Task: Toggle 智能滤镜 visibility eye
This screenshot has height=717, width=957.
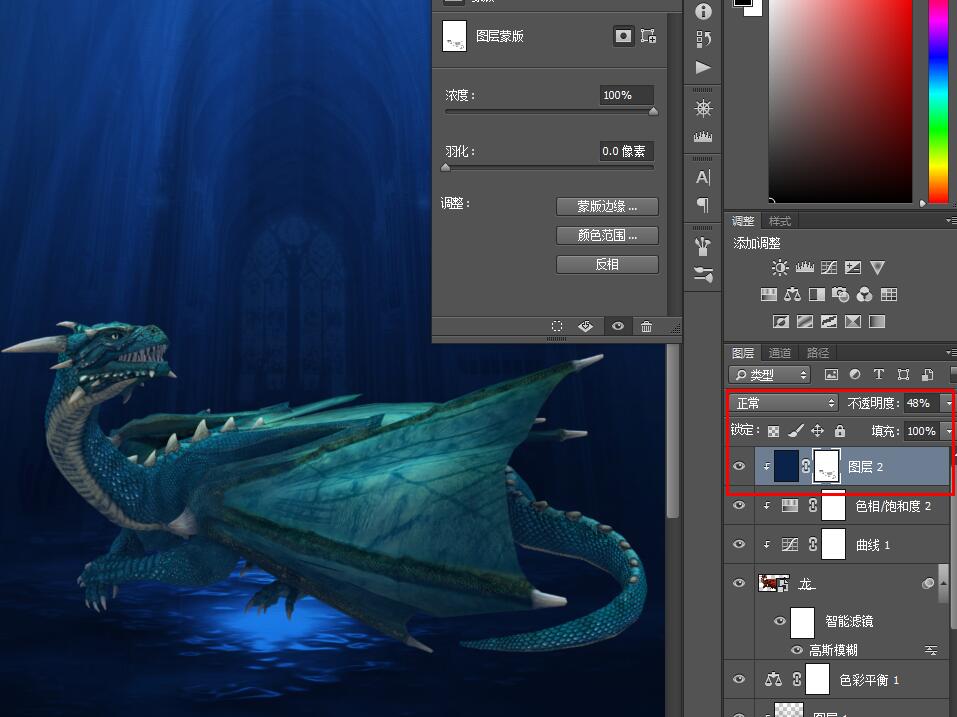Action: point(779,621)
